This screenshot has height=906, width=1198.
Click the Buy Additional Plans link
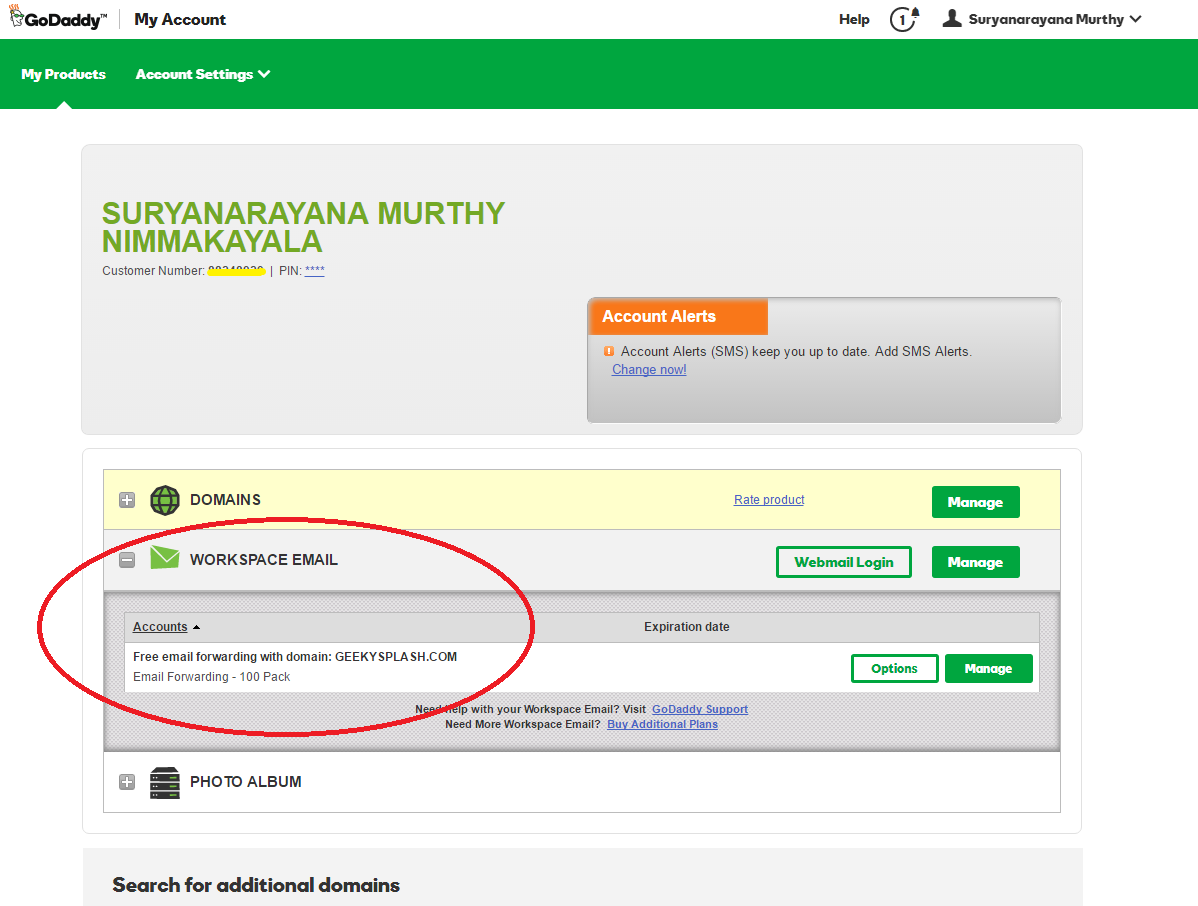coord(662,724)
